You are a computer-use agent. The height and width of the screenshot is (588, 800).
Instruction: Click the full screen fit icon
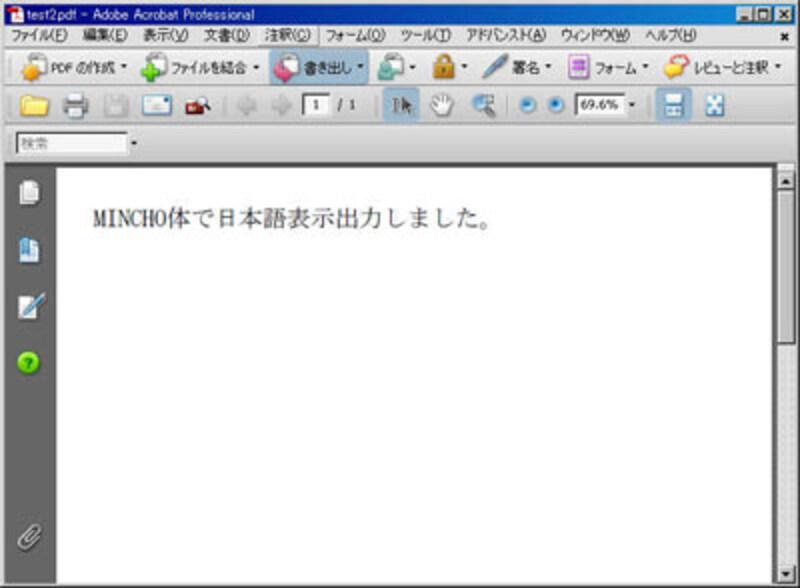(x=715, y=106)
